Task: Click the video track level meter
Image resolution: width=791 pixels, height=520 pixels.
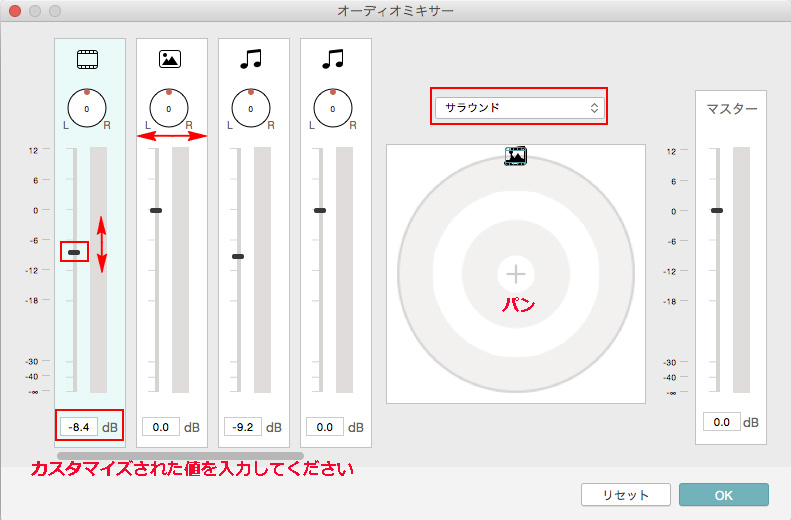Action: pyautogui.click(x=98, y=270)
